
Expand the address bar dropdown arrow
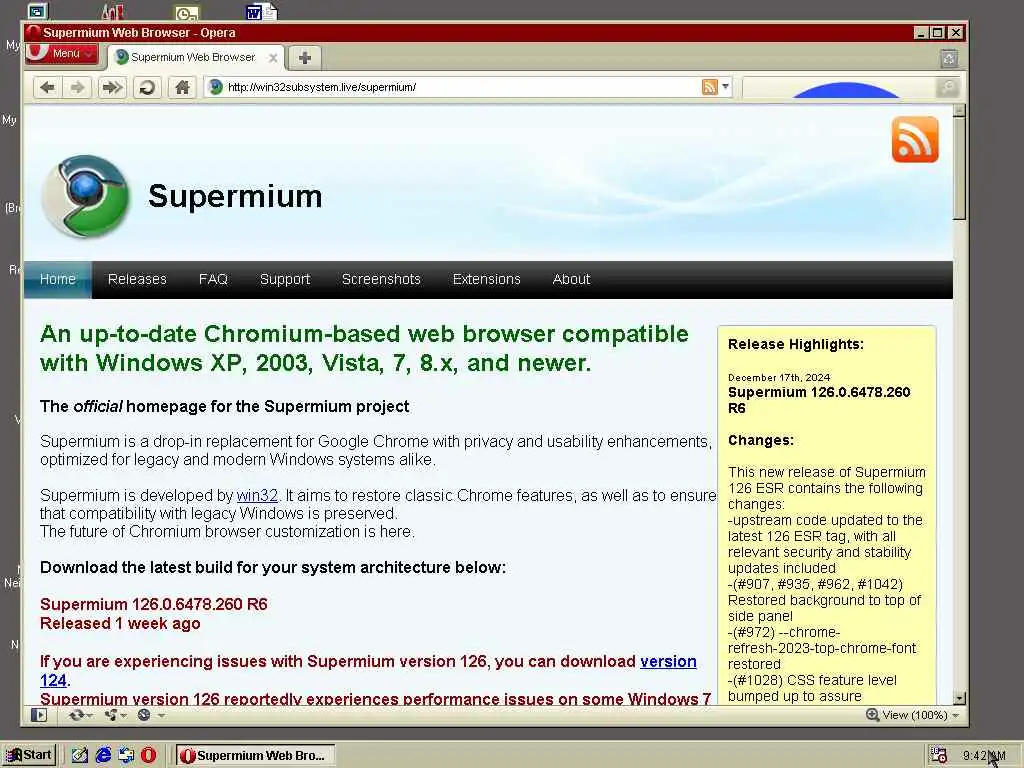pos(726,87)
